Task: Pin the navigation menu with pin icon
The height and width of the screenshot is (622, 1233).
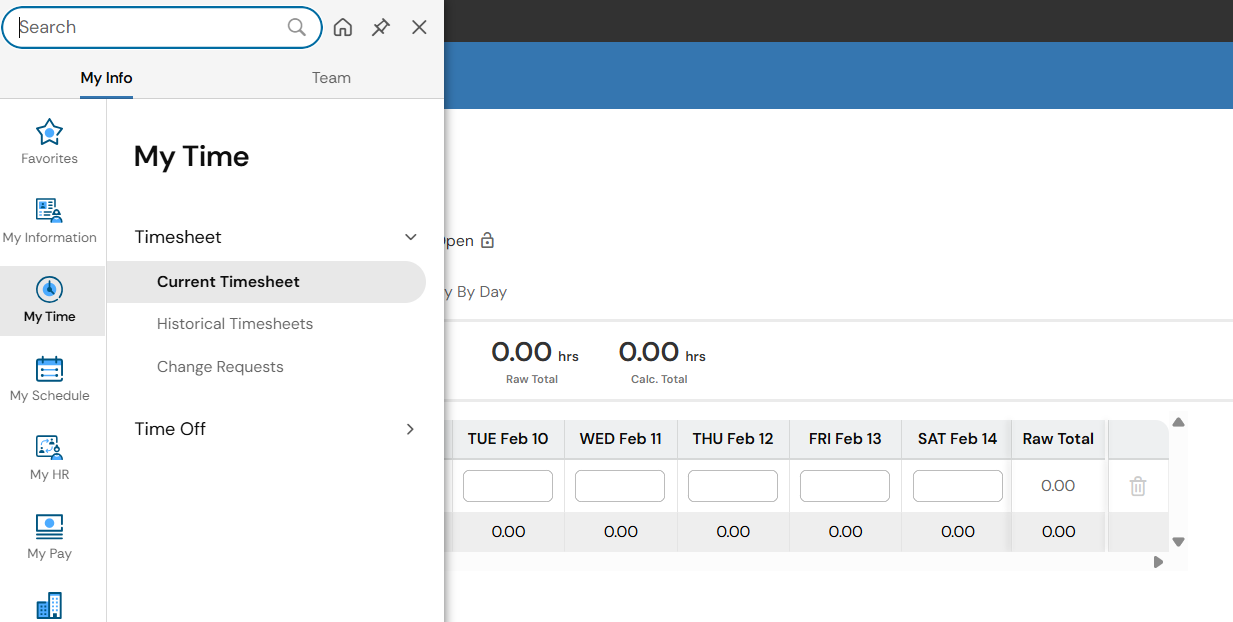Action: (x=381, y=27)
